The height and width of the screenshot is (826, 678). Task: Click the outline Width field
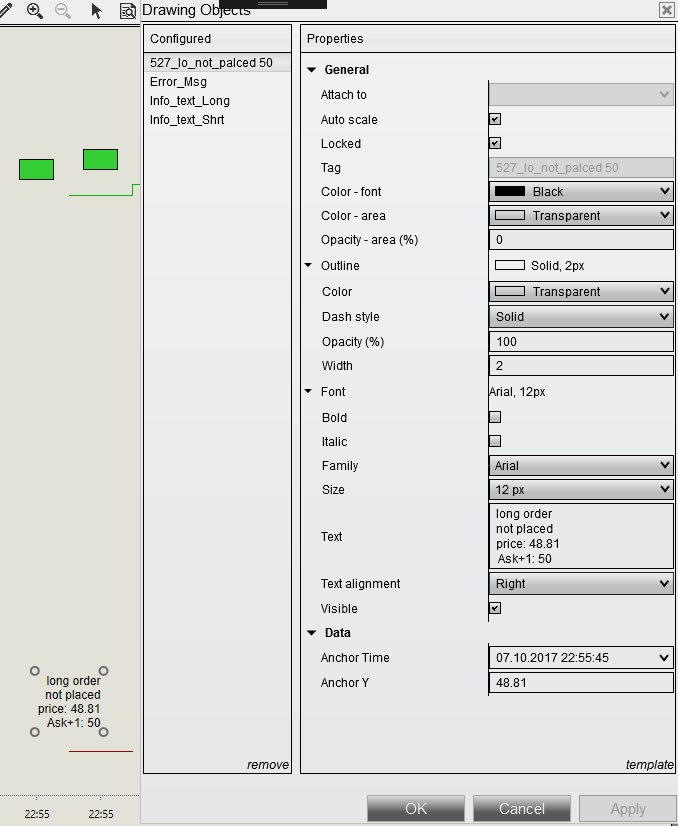(581, 366)
